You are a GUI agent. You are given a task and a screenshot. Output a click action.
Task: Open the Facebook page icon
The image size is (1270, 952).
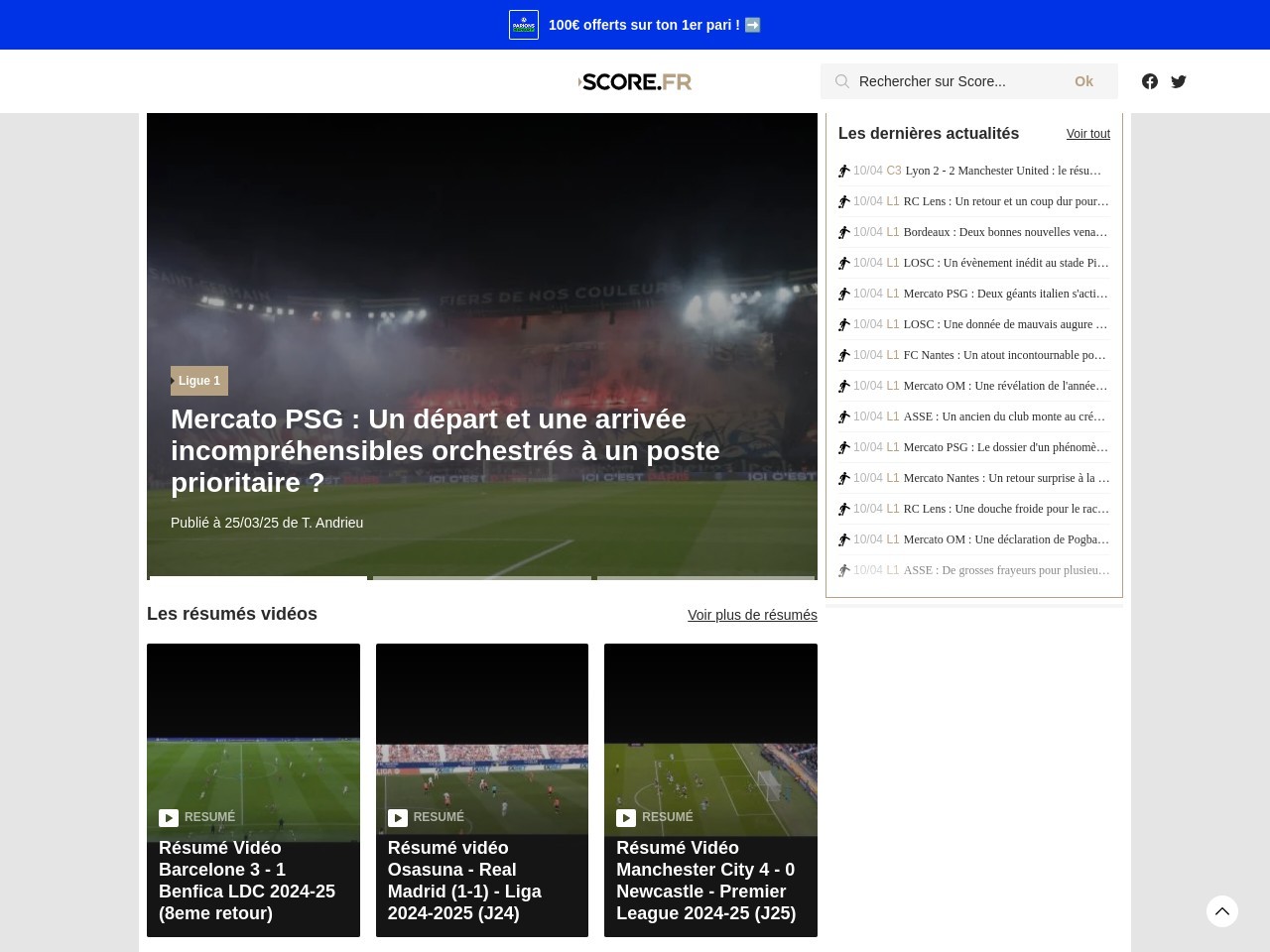(x=1150, y=81)
